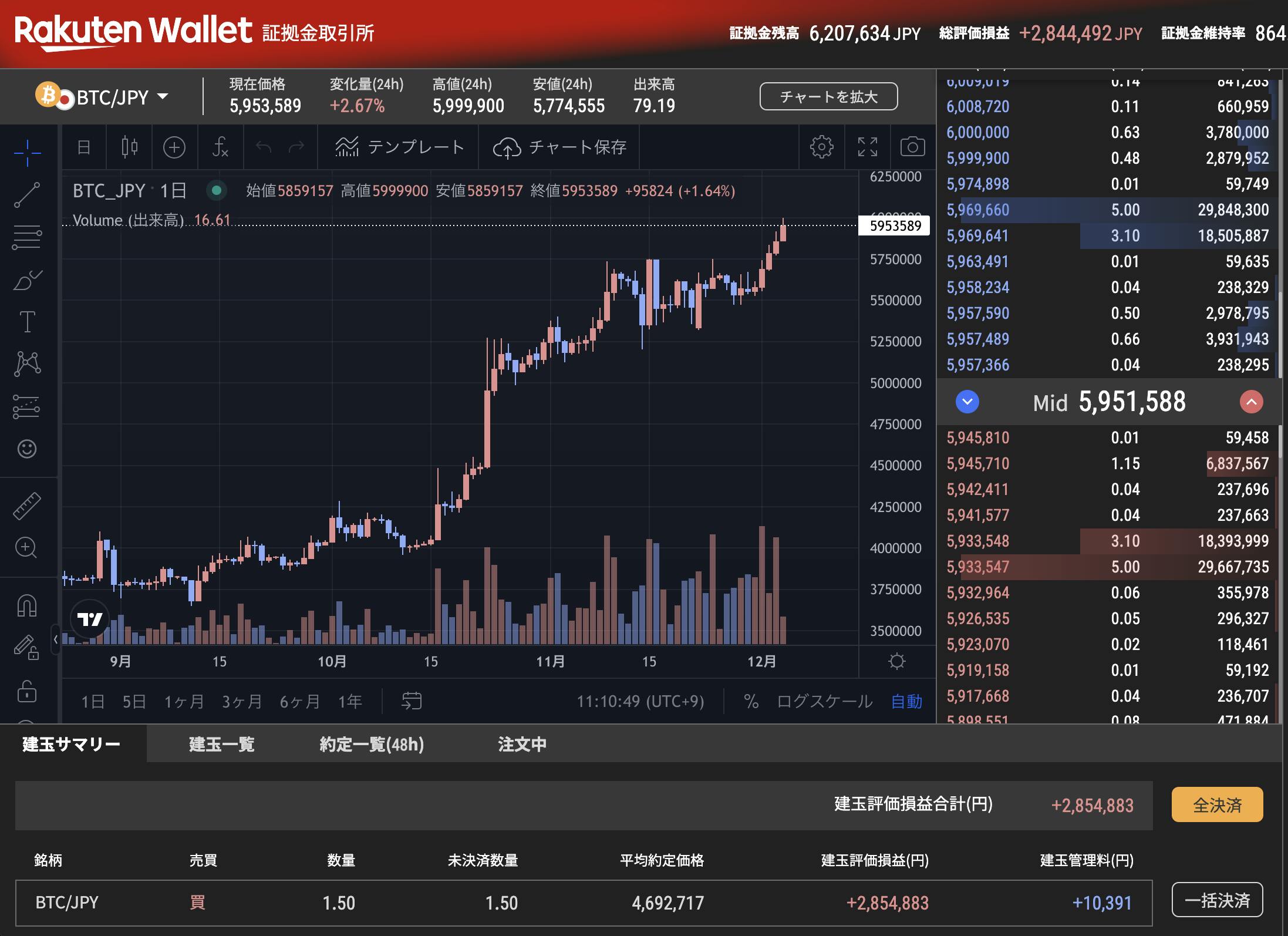The width and height of the screenshot is (1288, 936).
Task: Take a chart snapshot with the camera icon
Action: coord(912,147)
